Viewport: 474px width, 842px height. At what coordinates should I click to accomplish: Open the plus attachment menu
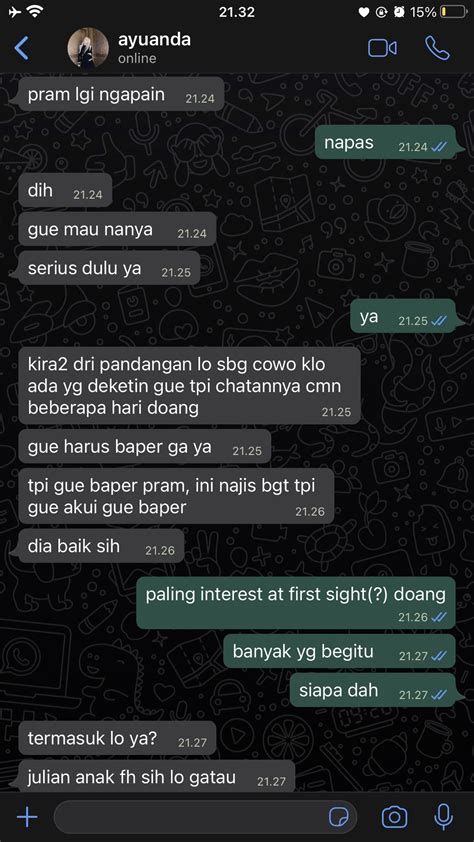click(x=27, y=817)
